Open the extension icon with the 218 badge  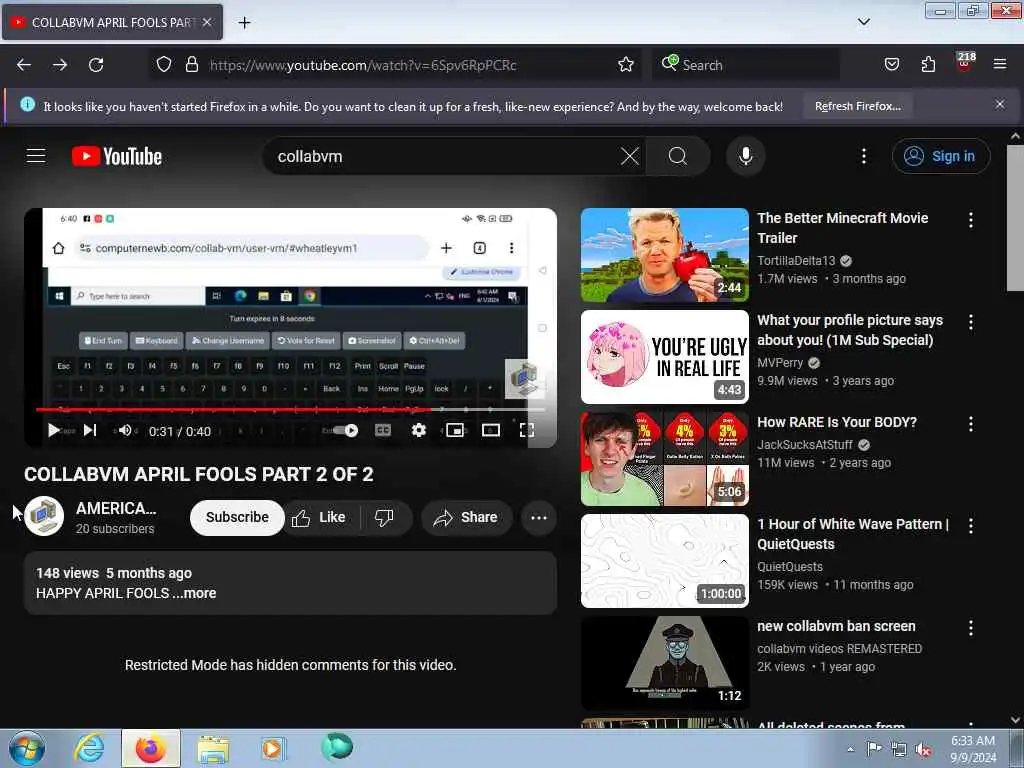[965, 63]
